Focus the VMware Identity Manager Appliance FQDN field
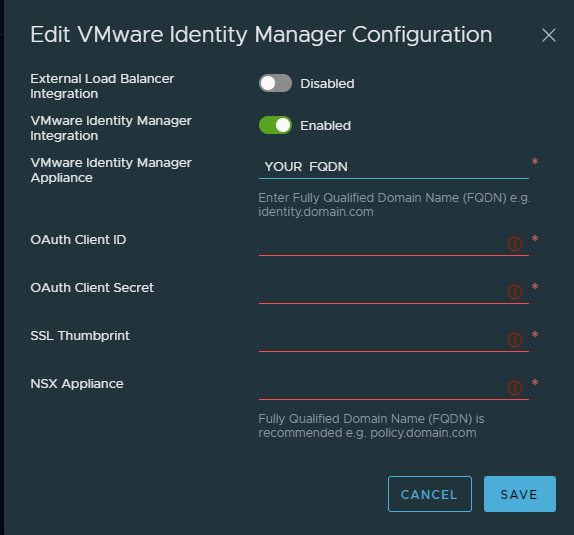The height and width of the screenshot is (535, 574). pyautogui.click(x=394, y=167)
